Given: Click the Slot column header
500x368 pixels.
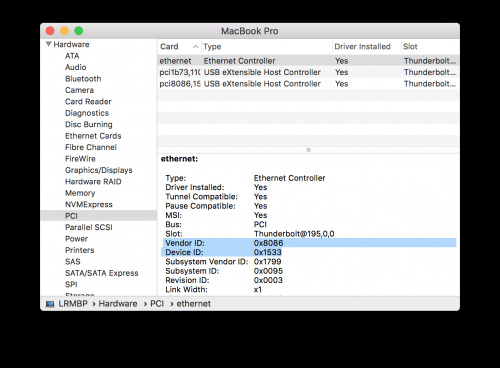Looking at the screenshot, I should tap(410, 47).
